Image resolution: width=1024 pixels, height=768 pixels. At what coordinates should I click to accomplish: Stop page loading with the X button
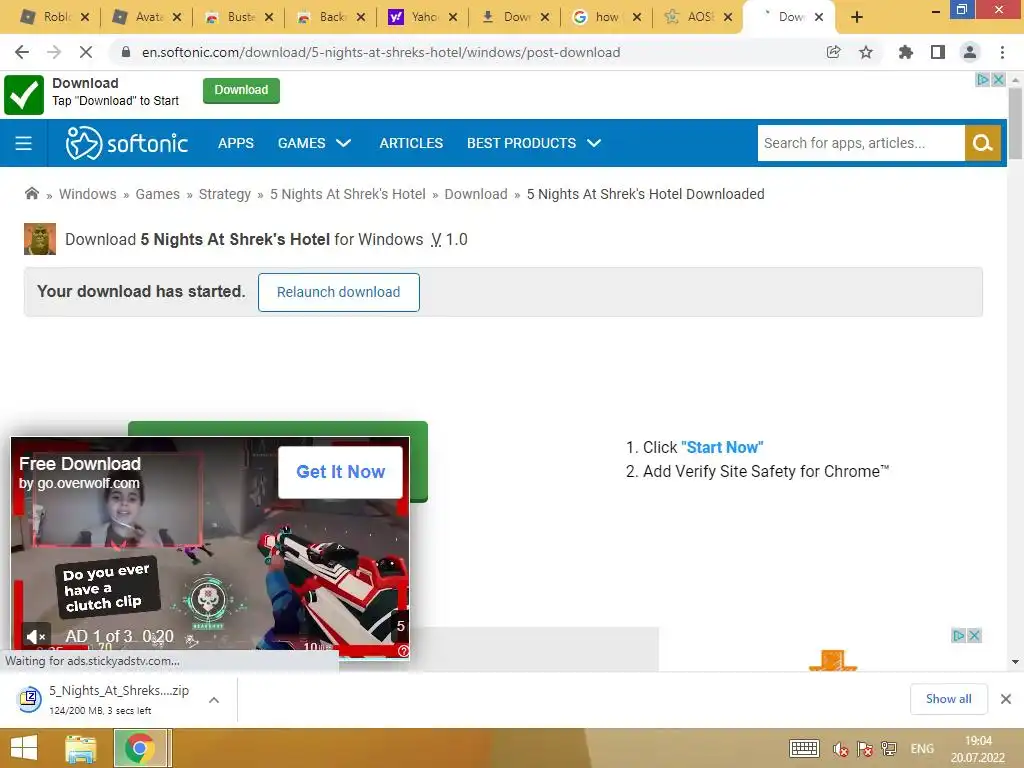(86, 52)
